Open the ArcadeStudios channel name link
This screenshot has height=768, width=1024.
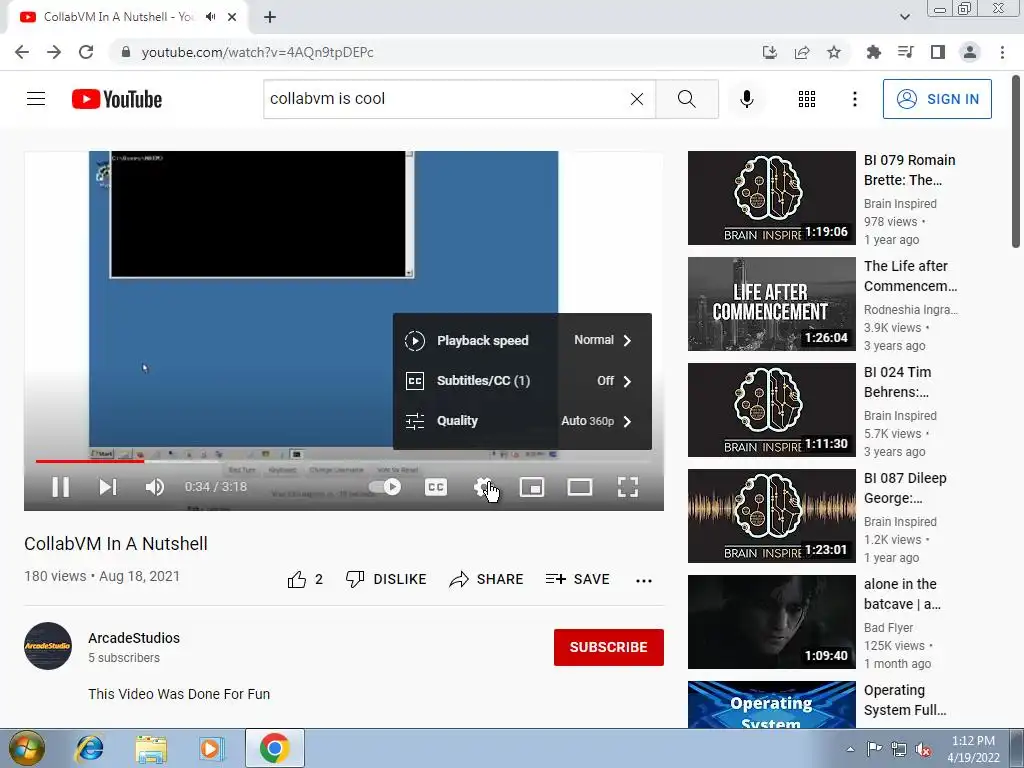[x=134, y=638]
